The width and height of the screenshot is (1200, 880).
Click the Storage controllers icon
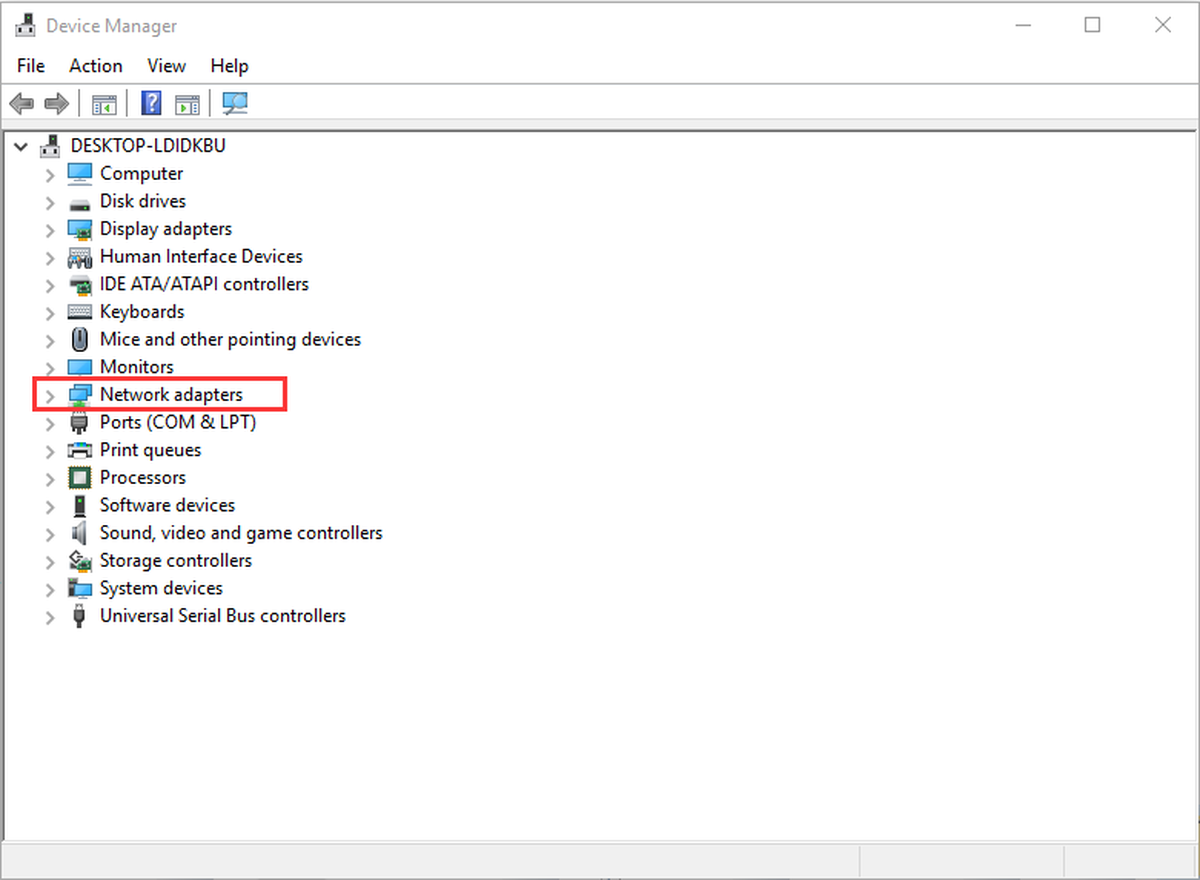[79, 561]
